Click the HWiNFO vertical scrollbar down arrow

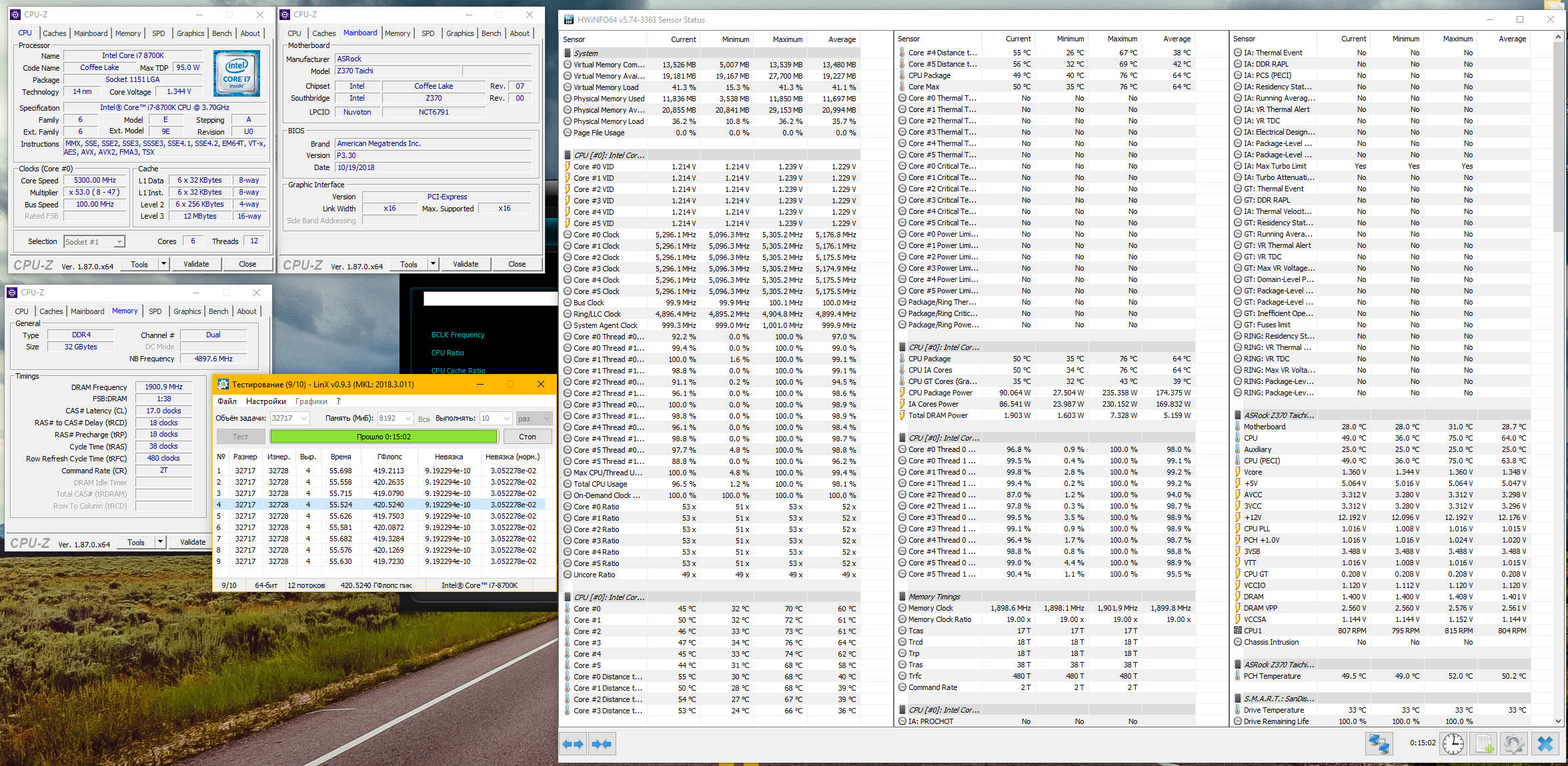click(1558, 721)
